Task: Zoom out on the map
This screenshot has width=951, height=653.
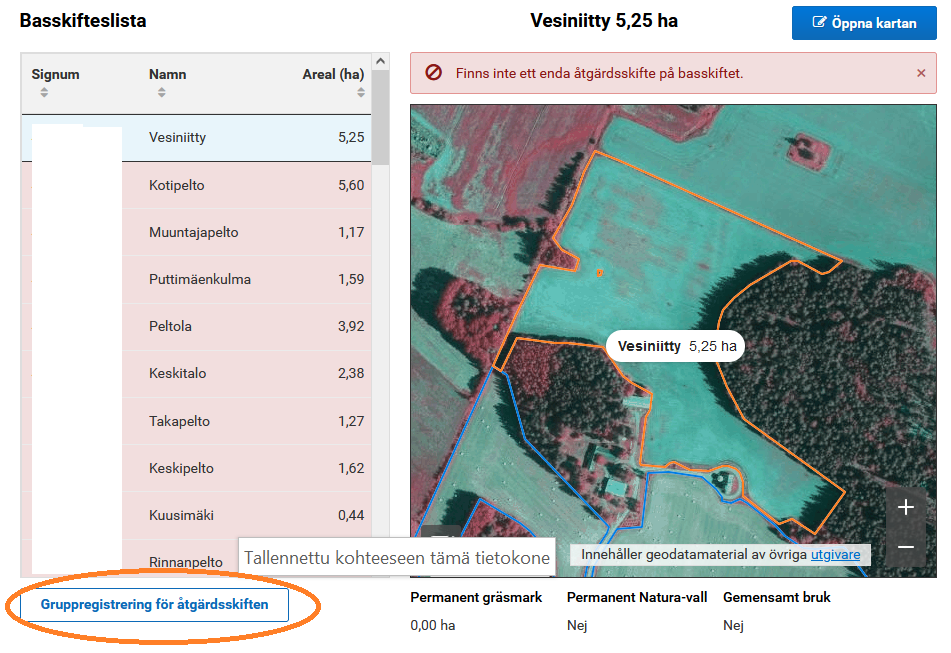Action: coord(906,547)
